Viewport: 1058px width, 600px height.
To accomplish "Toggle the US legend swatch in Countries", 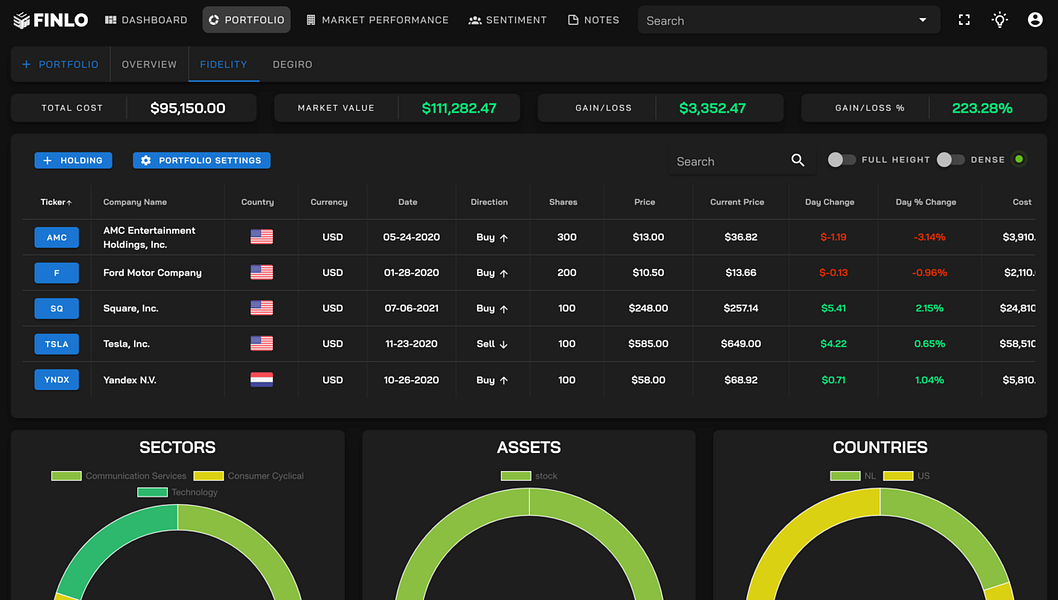I will pyautogui.click(x=898, y=476).
